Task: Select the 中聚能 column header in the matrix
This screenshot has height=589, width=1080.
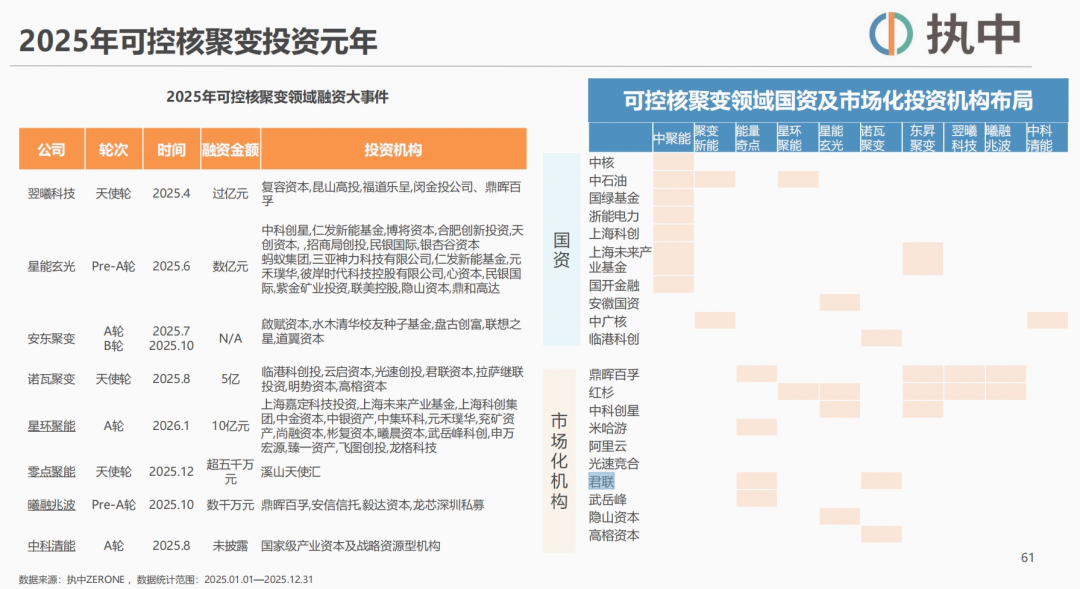Action: click(x=672, y=138)
